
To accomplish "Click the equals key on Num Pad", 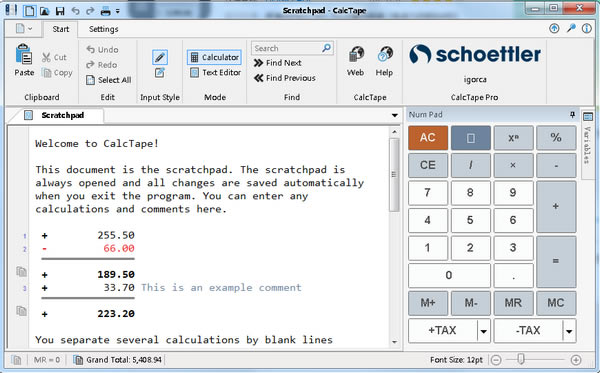I will (x=556, y=261).
